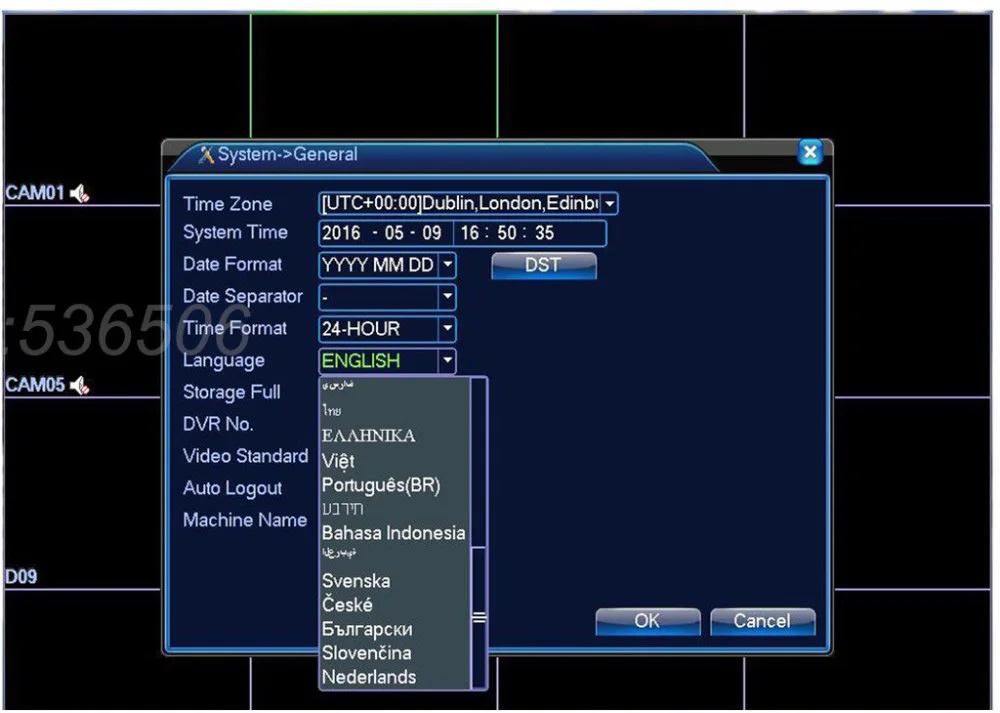
Task: Click the CAM01 muted speaker icon
Action: point(80,193)
